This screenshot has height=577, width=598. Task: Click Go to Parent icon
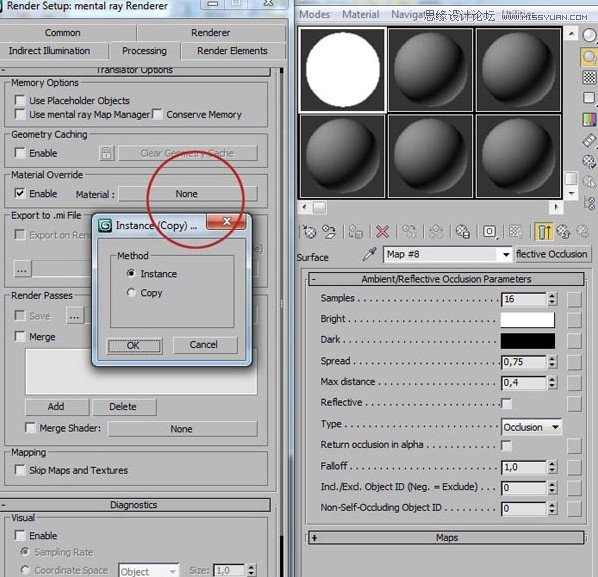(564, 231)
